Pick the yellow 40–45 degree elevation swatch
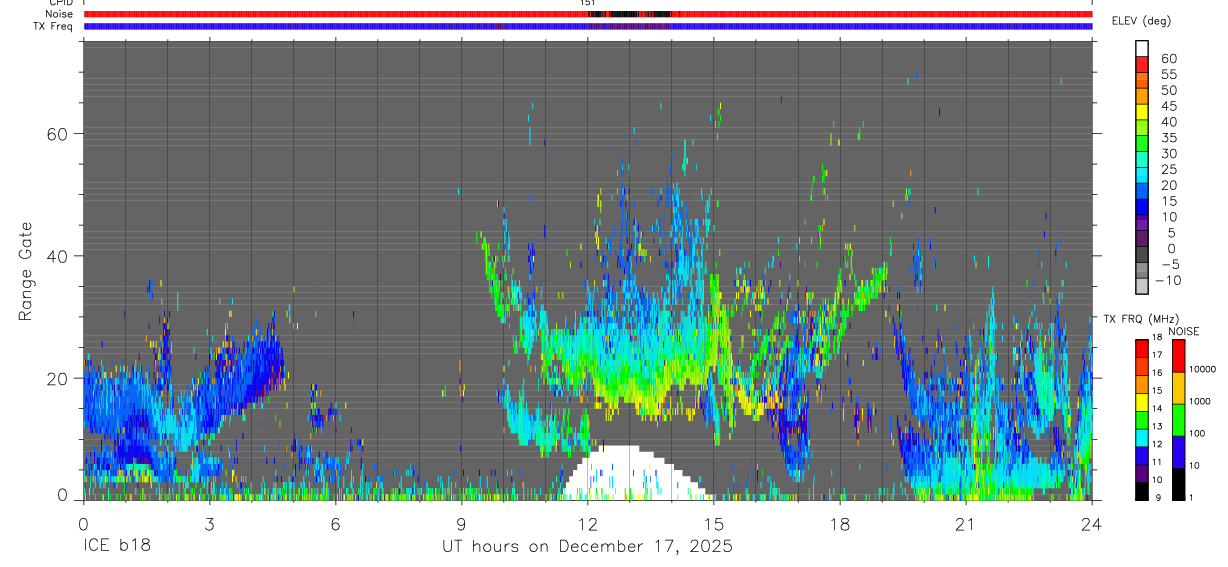 [1142, 112]
